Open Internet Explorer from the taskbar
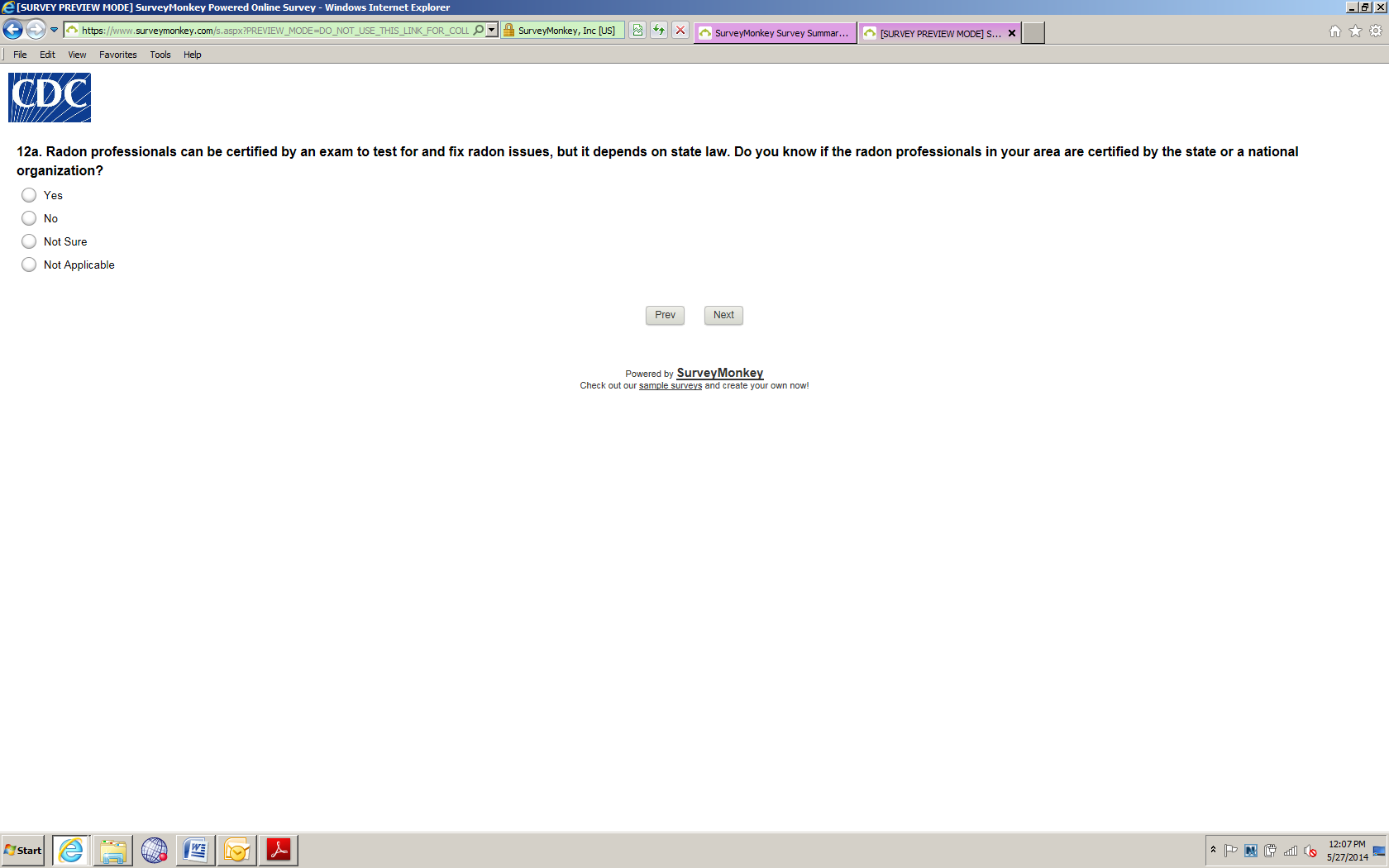 [x=71, y=850]
